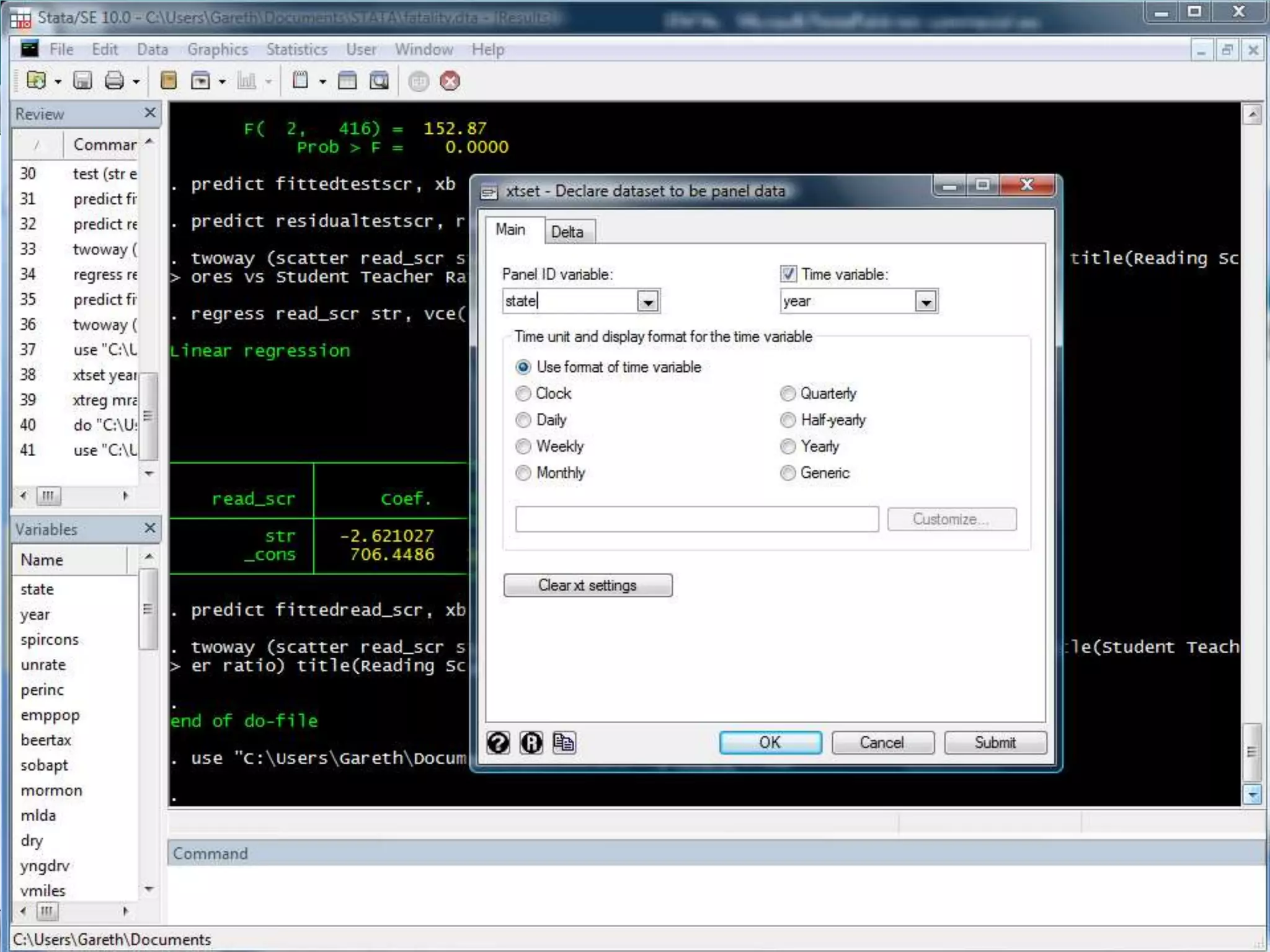Expand the Panel ID variable dropdown

coord(648,302)
